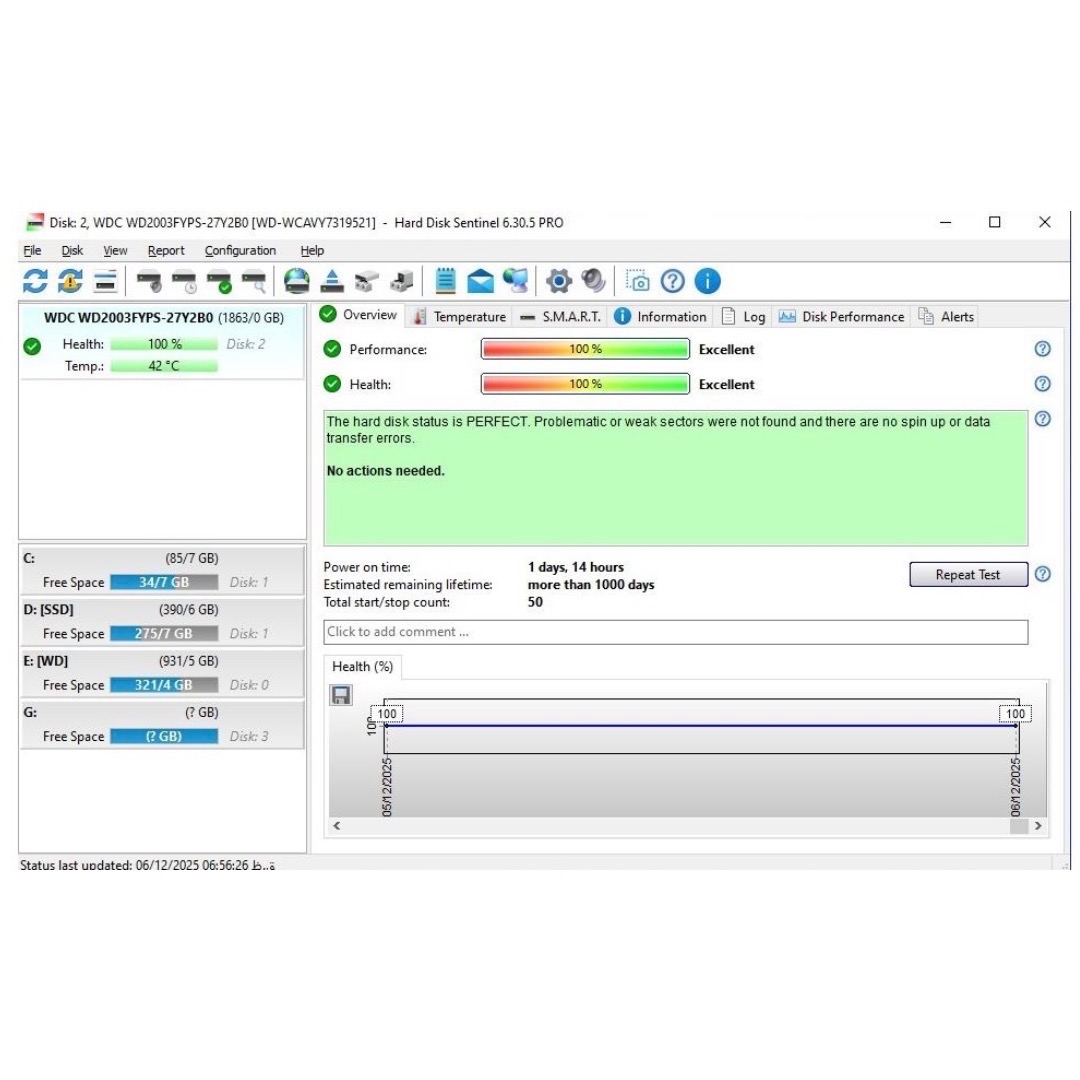Open the Disk menu

[72, 251]
